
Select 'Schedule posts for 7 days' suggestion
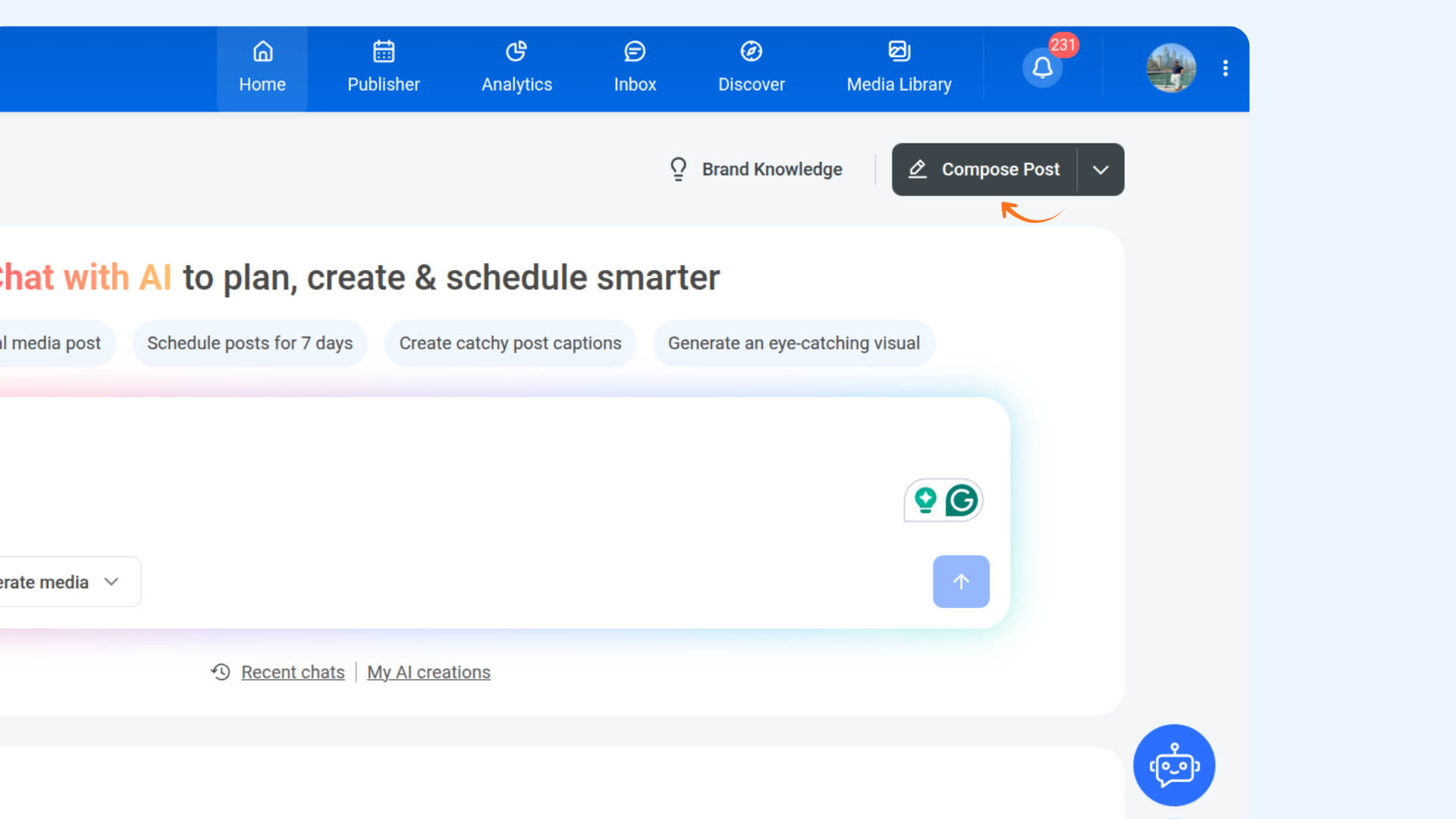tap(249, 344)
